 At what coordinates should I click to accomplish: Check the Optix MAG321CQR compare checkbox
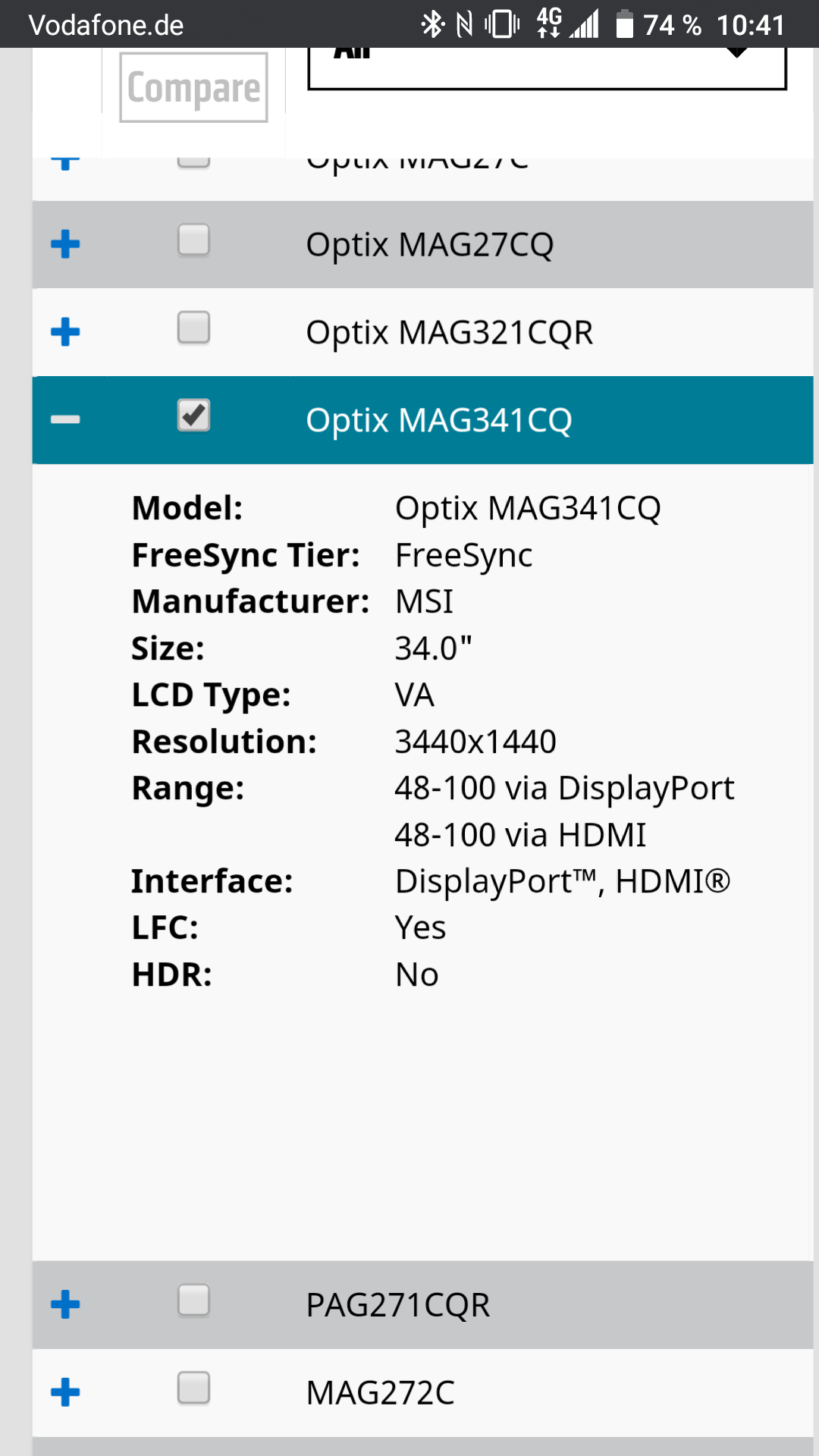[x=193, y=328]
